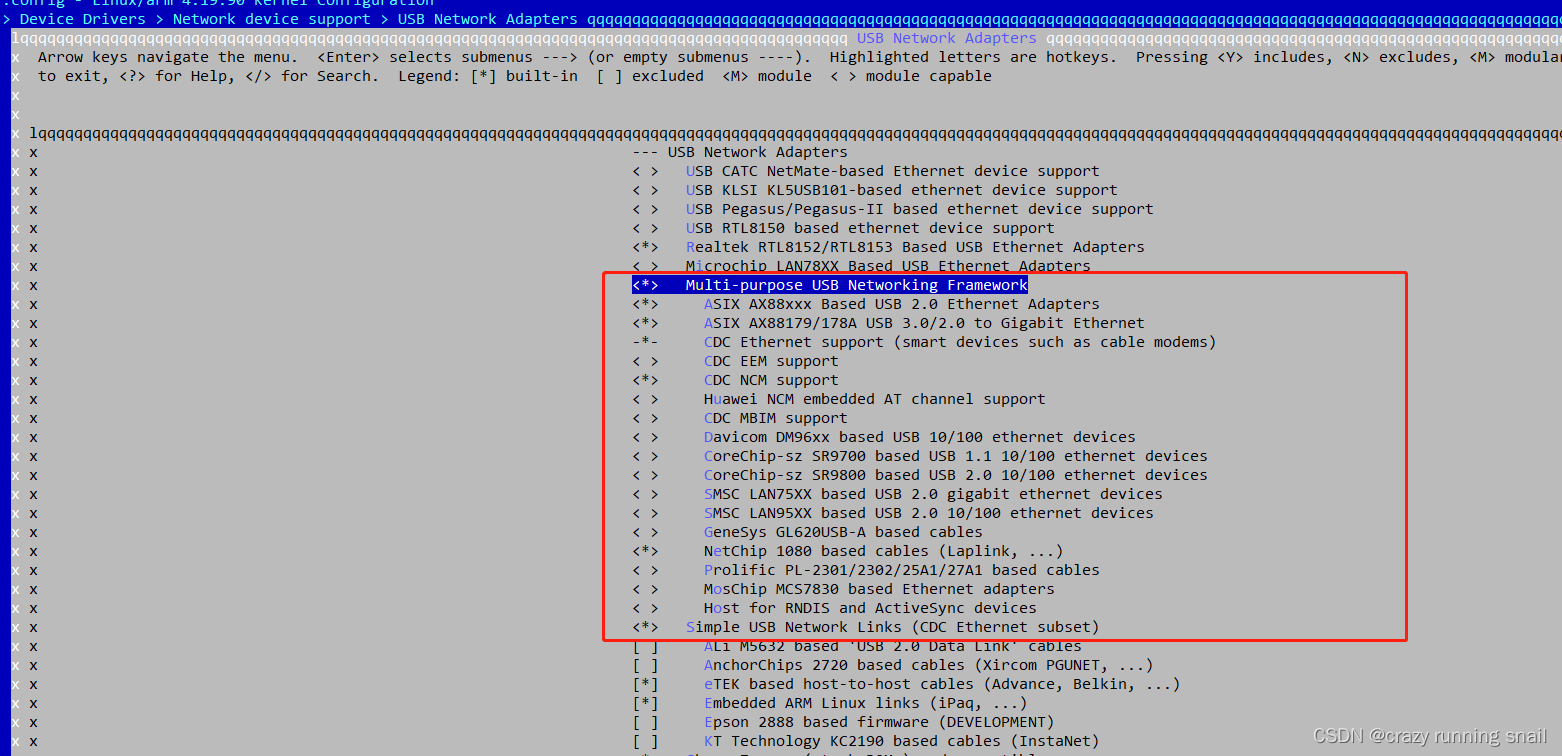The height and width of the screenshot is (756, 1562).
Task: Toggle Davicom DM96xx based USB 10/100 ethernet
Action: 884,437
